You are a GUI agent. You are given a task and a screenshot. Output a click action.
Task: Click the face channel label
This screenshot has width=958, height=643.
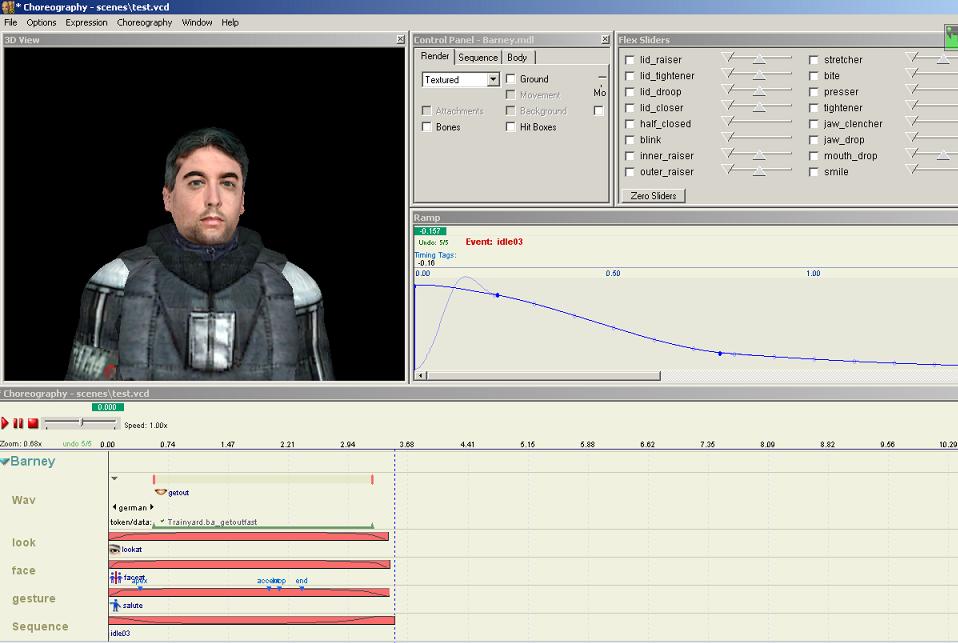tap(23, 570)
